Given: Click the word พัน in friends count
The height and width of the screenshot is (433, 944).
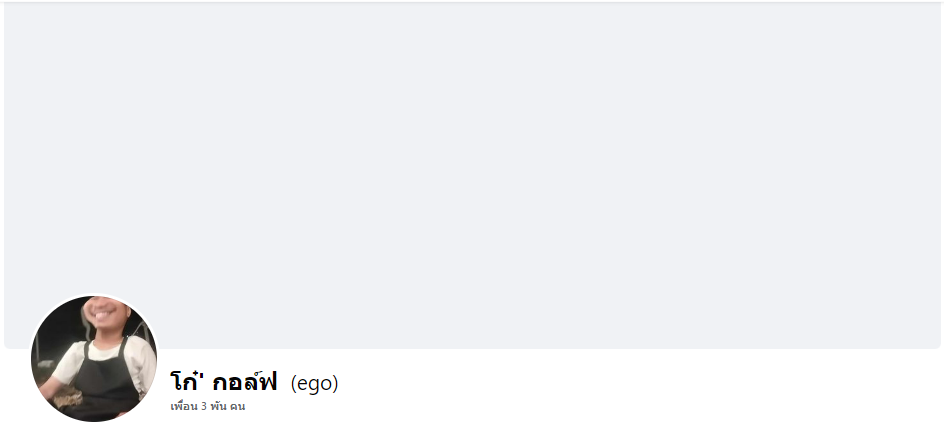Looking at the screenshot, I should [218, 407].
